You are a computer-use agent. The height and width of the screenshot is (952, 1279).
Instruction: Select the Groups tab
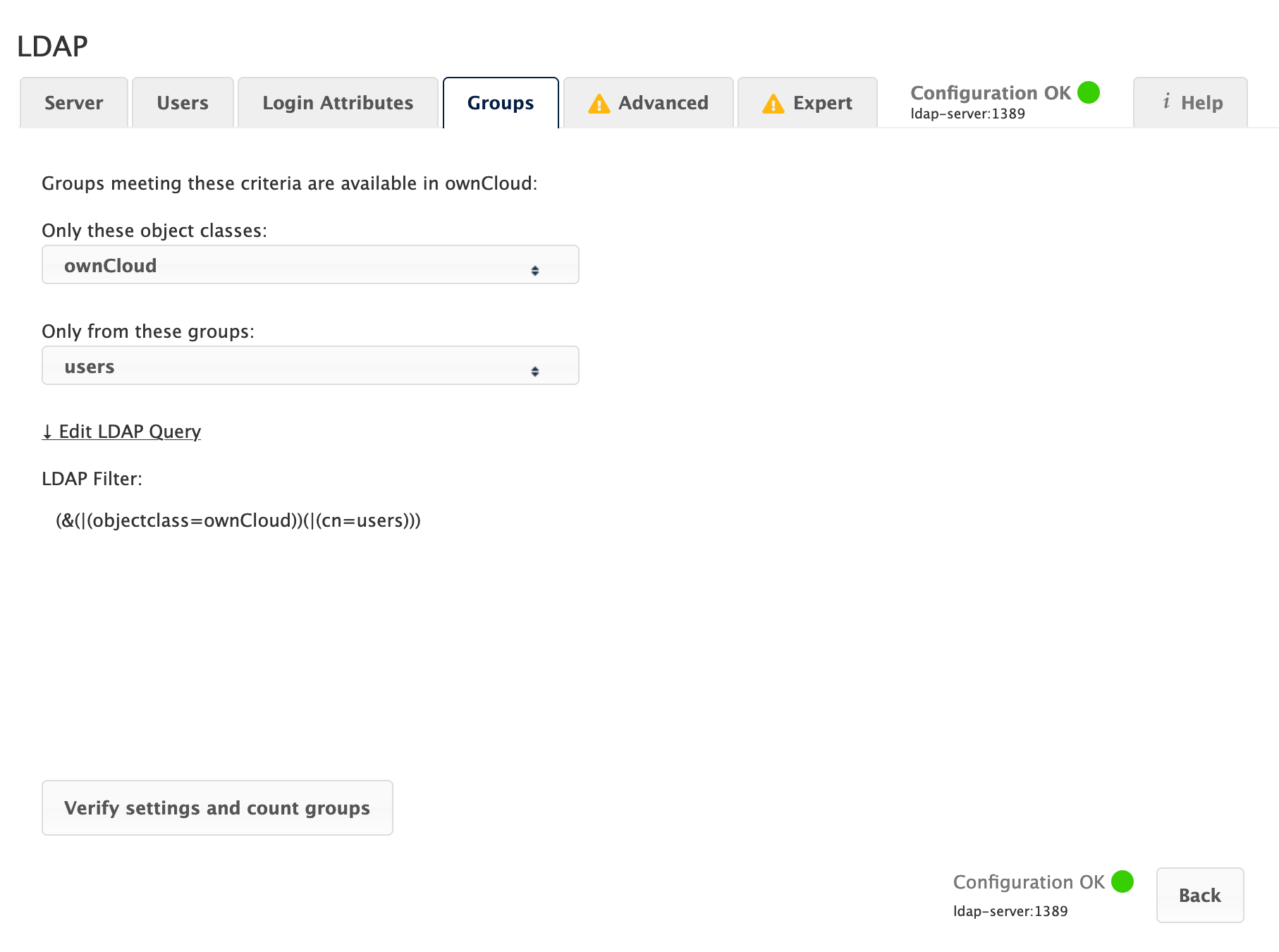pos(500,102)
